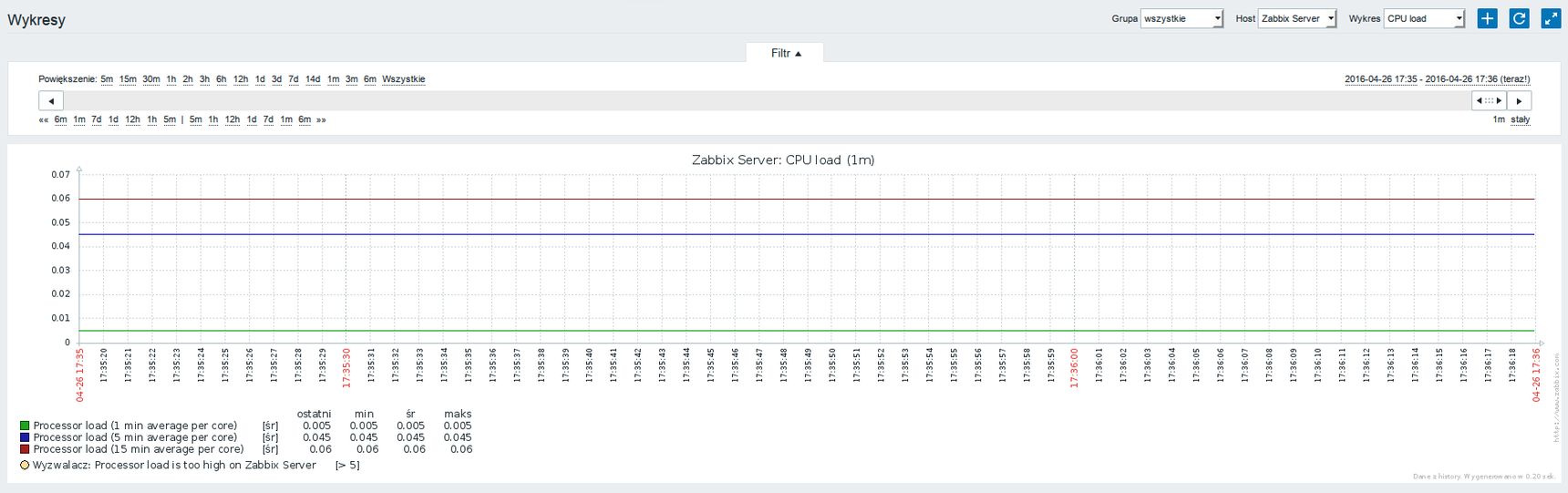Select the Wszystkie zoom option

[404, 79]
